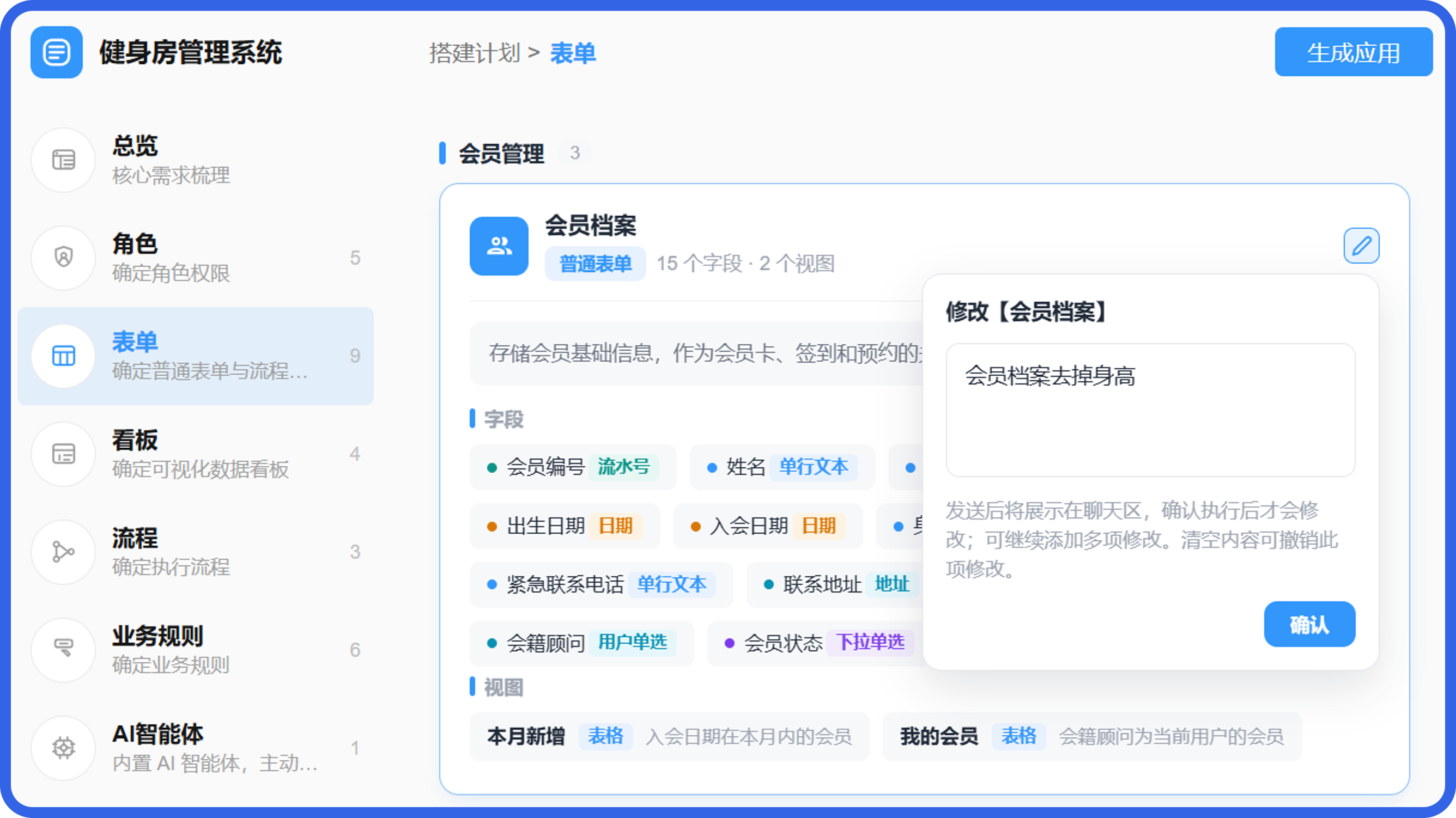Click the 角色 shield sidebar icon
Screen dimensions: 1456x818
[63, 258]
